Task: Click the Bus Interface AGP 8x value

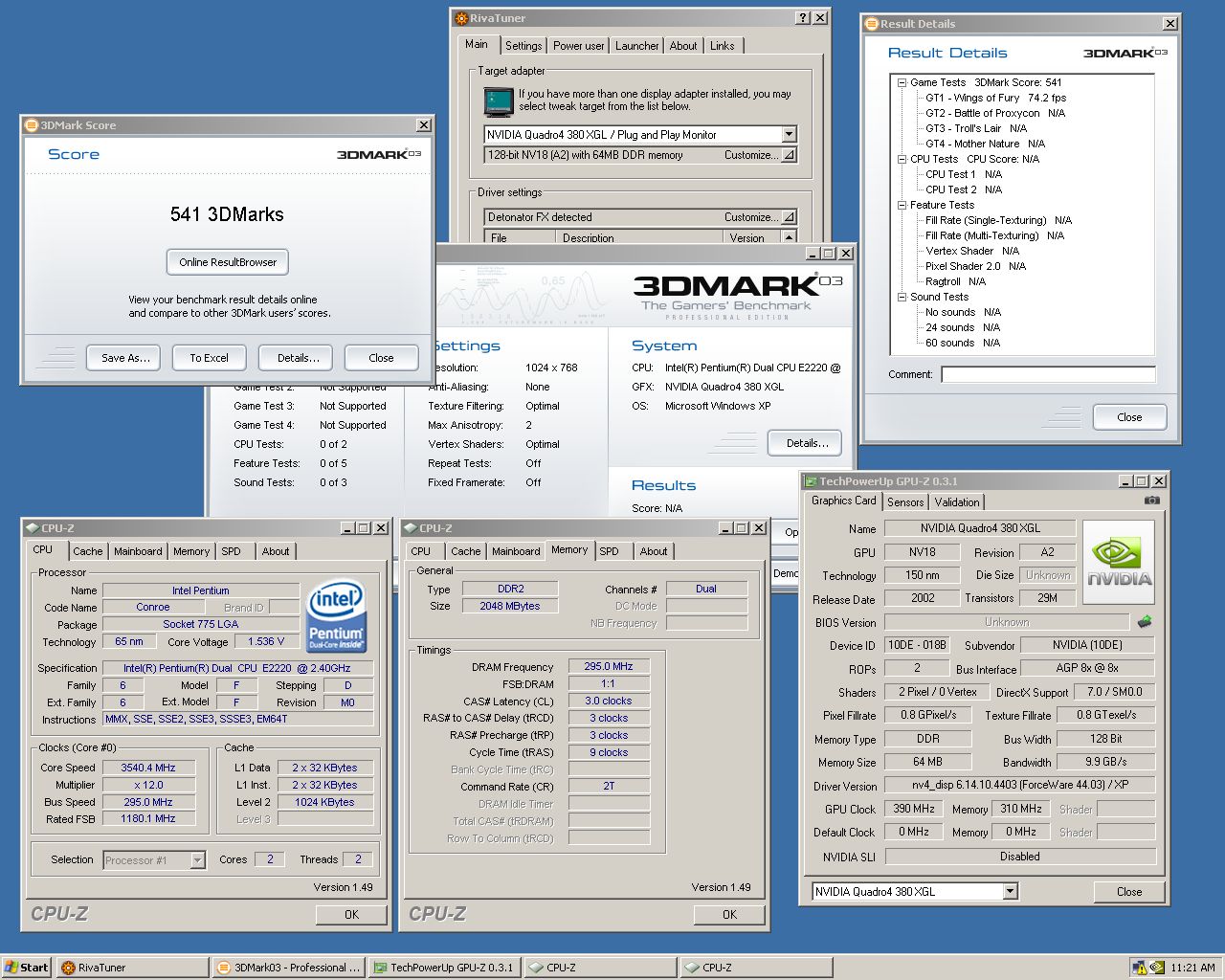Action: click(1087, 668)
